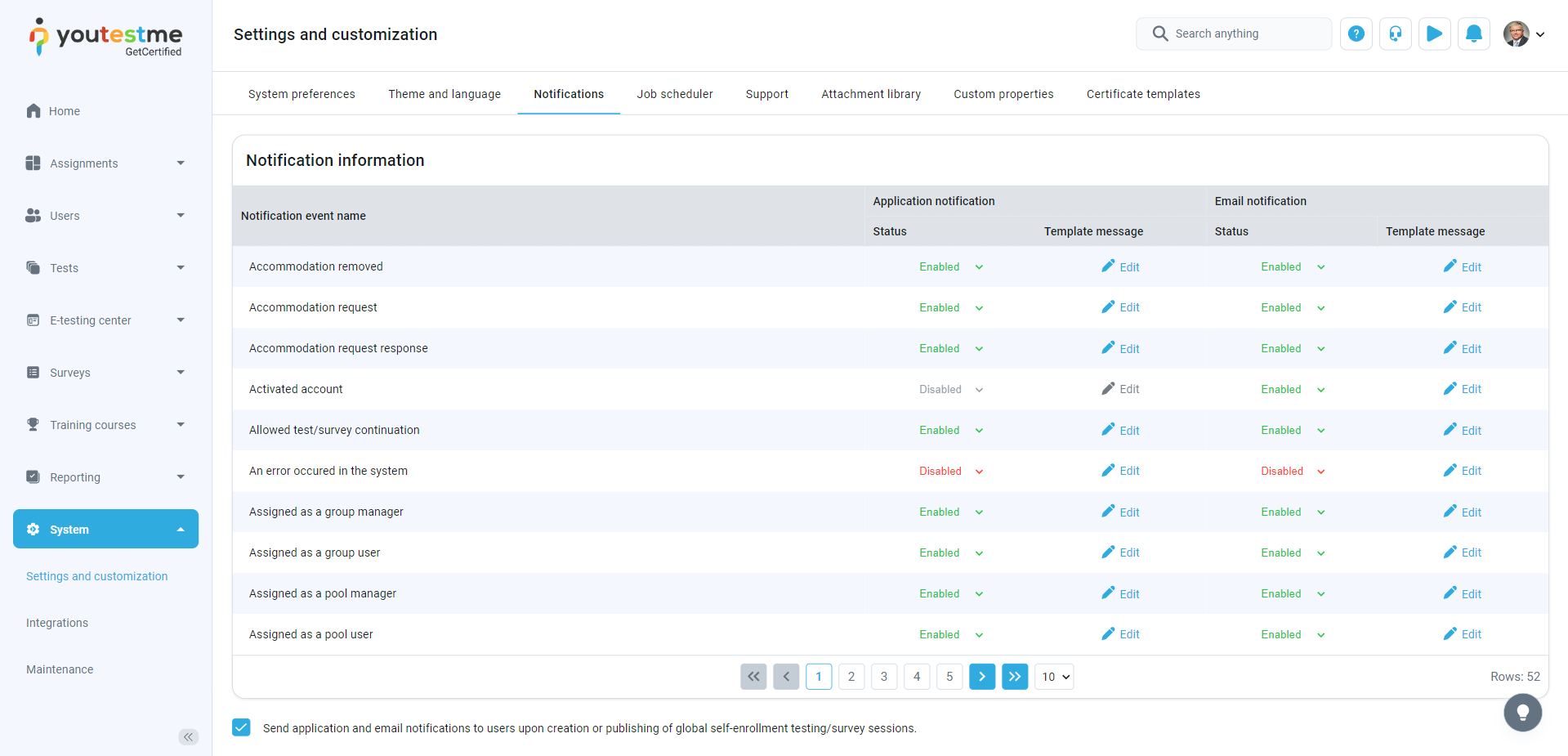Open application status dropdown for Activated account
This screenshot has width=1568, height=756.
(951, 390)
